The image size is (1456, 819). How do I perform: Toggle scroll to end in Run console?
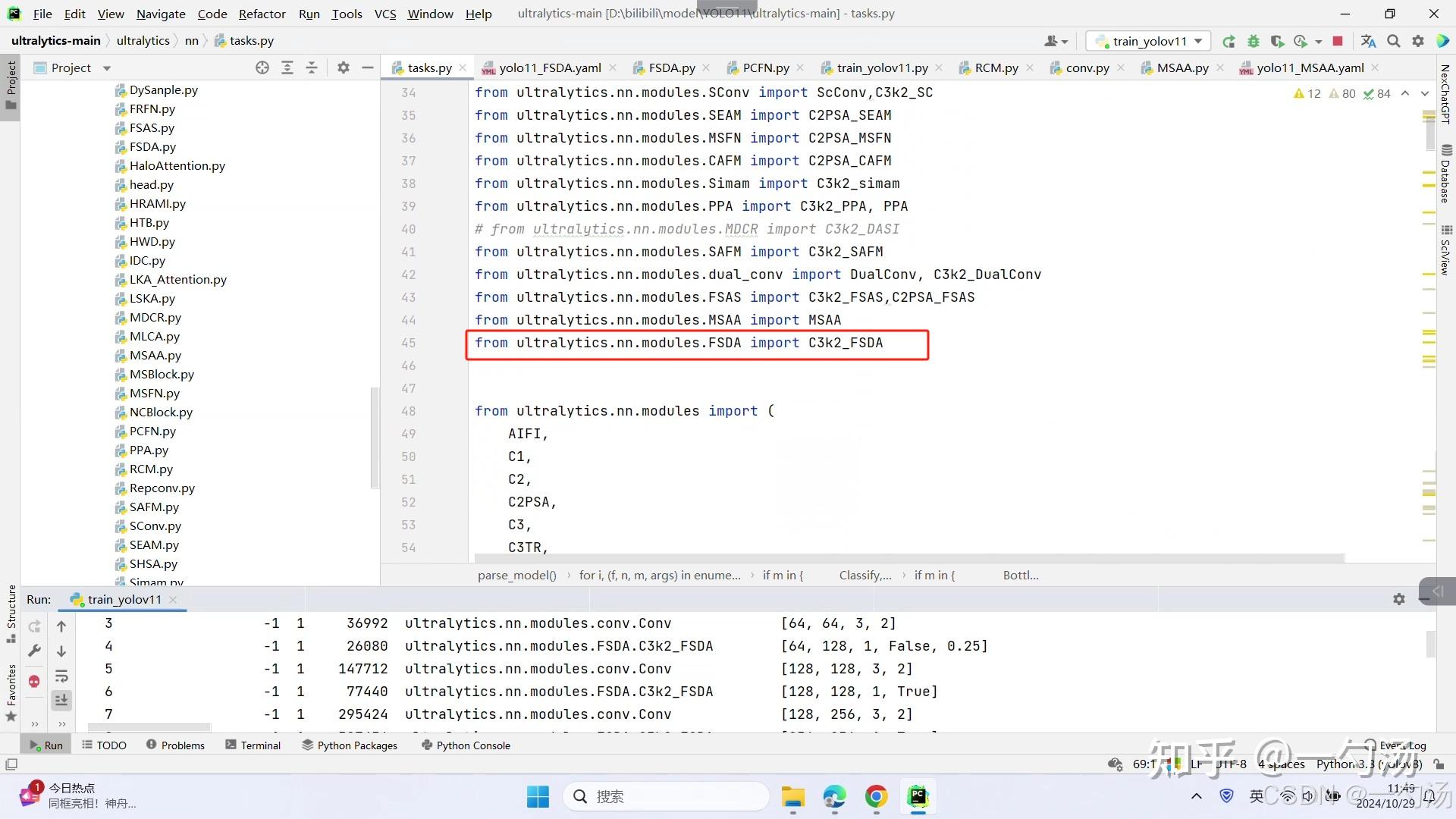61,700
